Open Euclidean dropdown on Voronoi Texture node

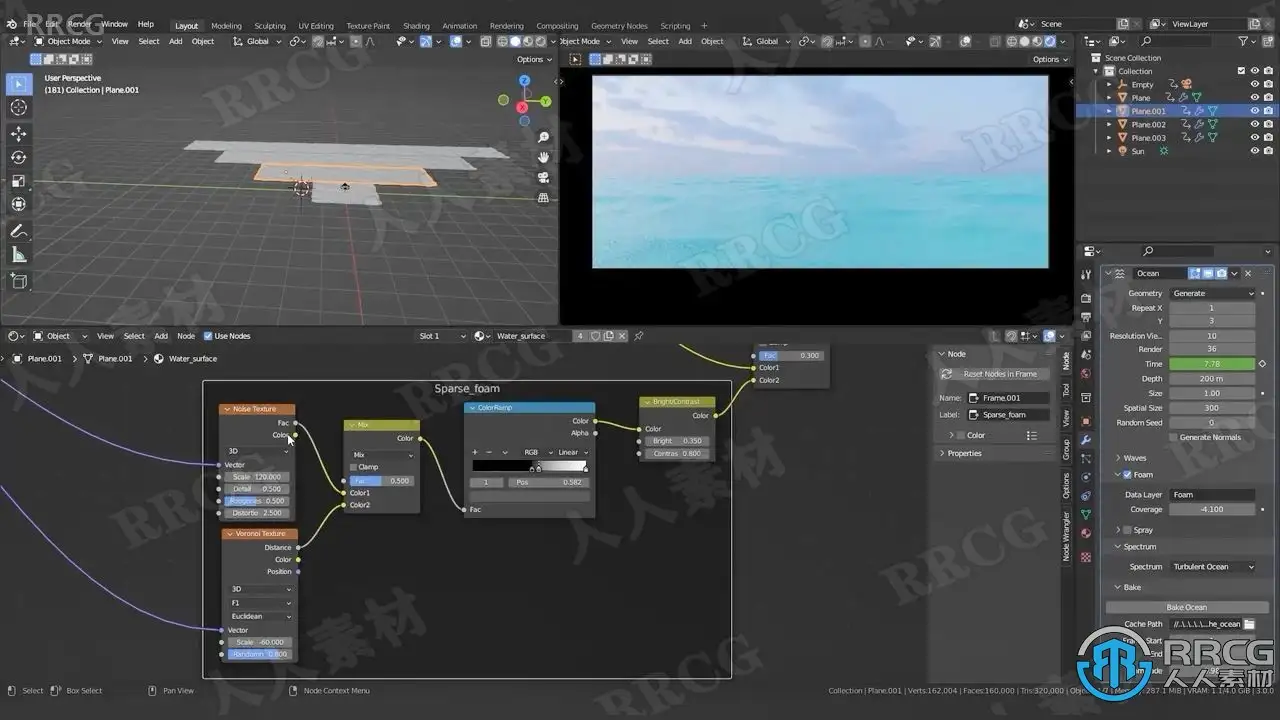tap(261, 616)
